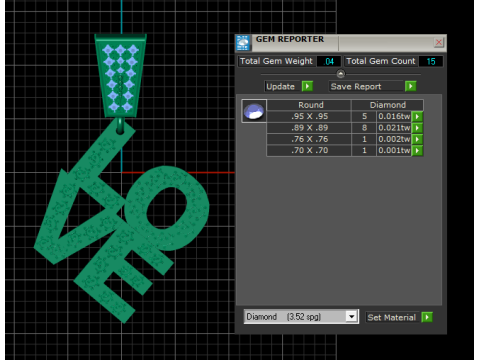
Task: Click the green arrow next to Save Report
Action: pyautogui.click(x=411, y=86)
